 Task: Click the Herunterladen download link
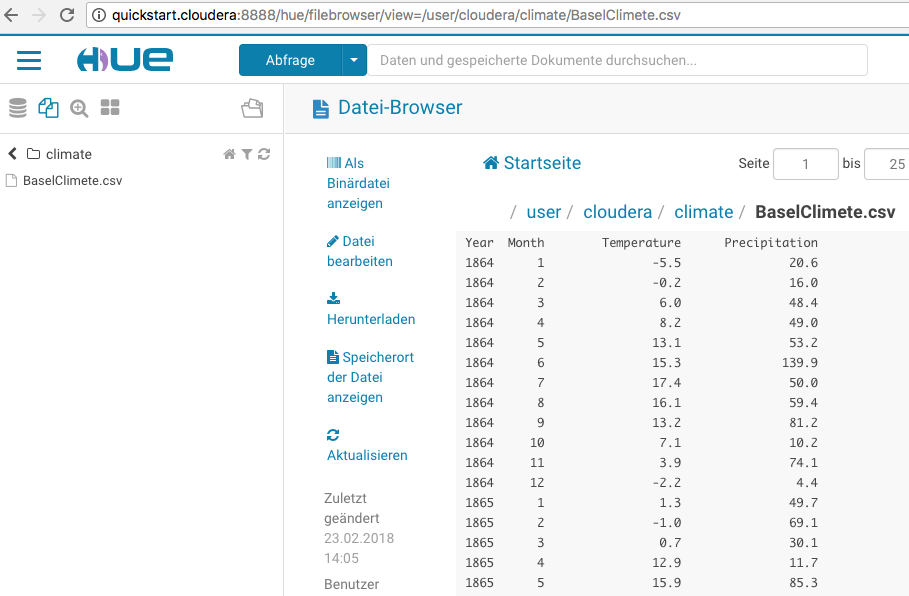(370, 319)
